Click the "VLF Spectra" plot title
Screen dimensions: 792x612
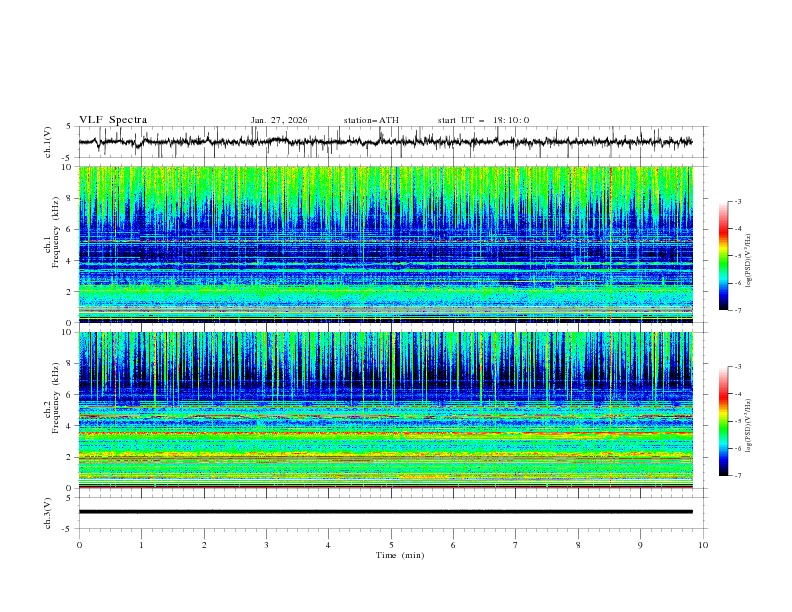coord(113,120)
